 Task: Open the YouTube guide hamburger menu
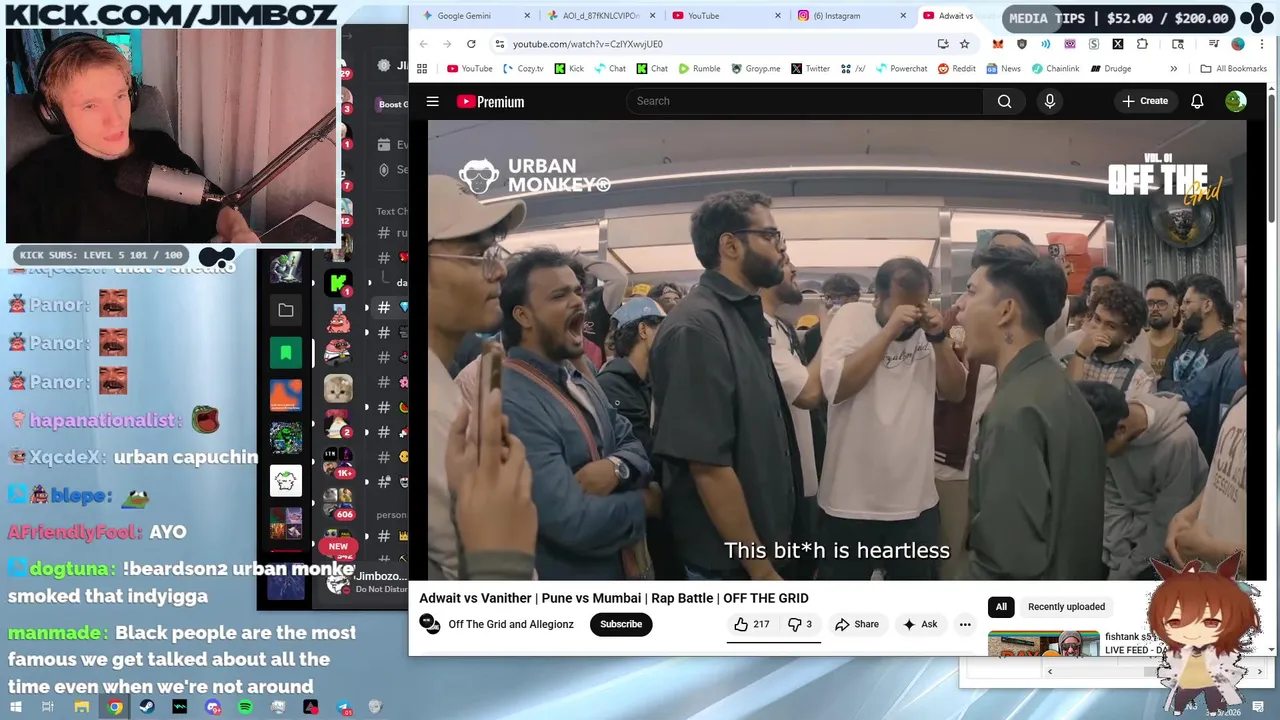coord(432,101)
